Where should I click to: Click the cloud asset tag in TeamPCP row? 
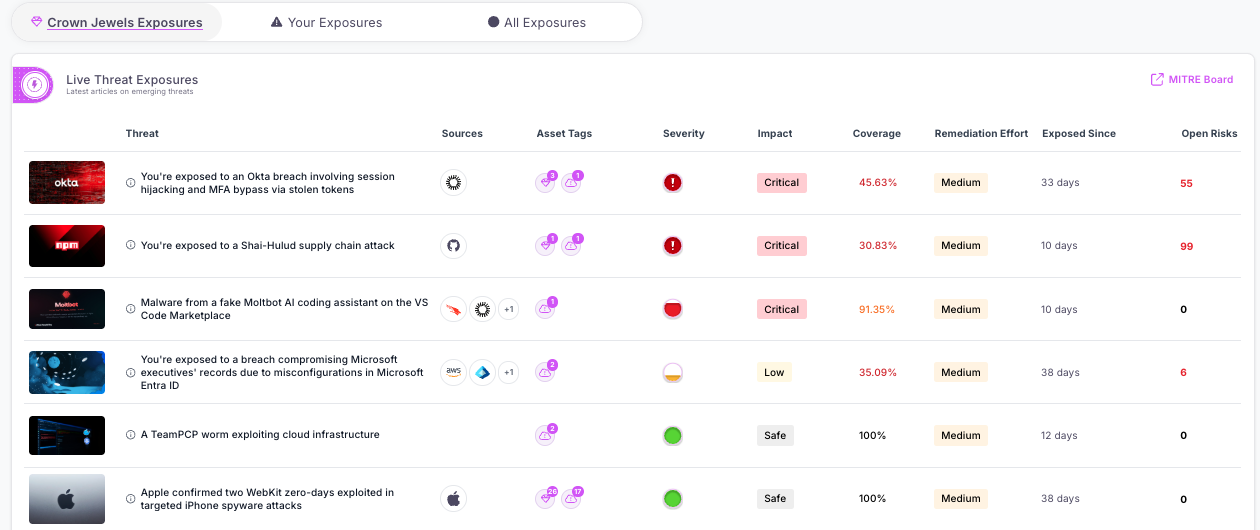pyautogui.click(x=545, y=435)
